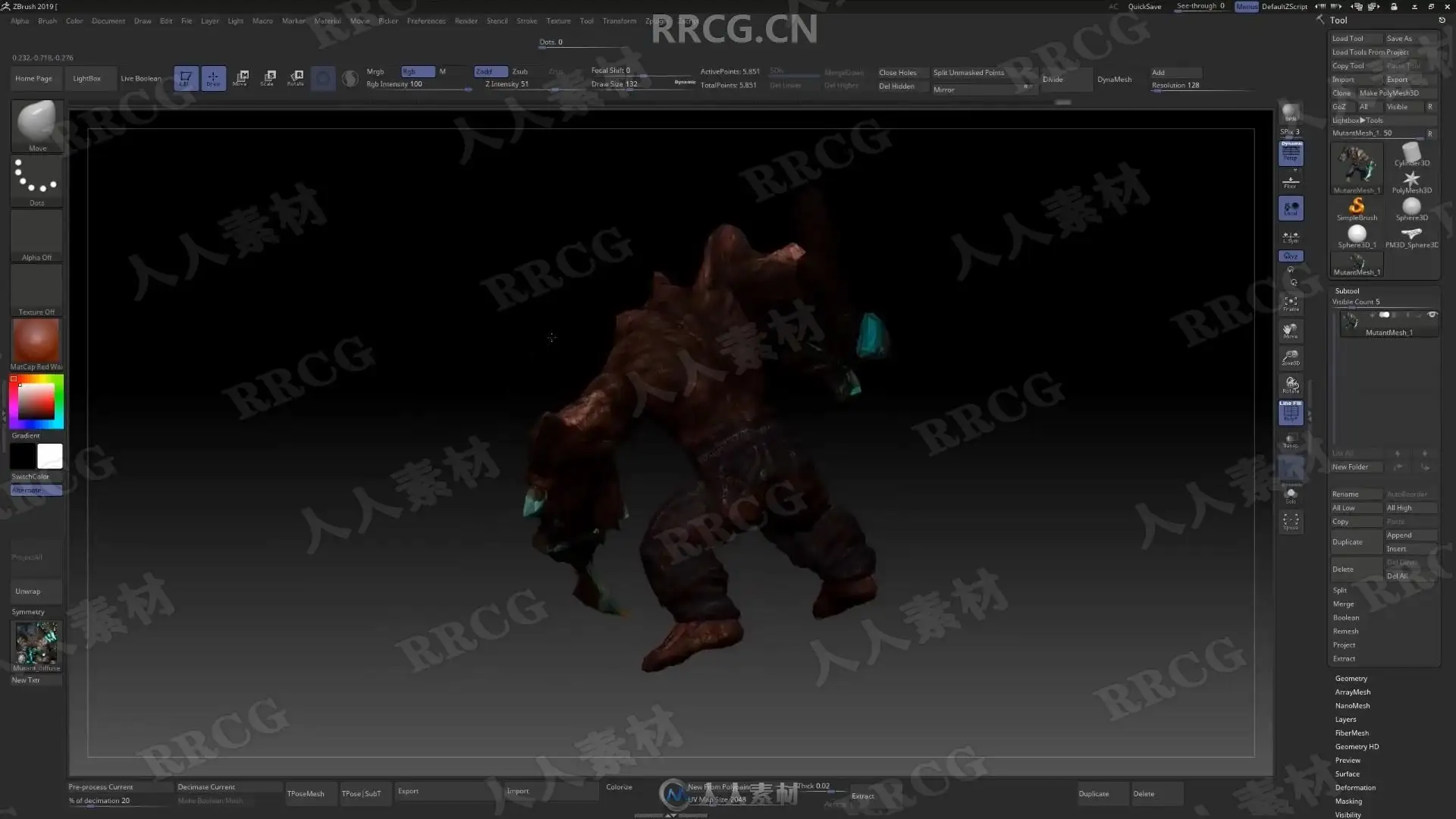1456x819 pixels.
Task: Select the Rotate gizmo tool
Action: (296, 78)
